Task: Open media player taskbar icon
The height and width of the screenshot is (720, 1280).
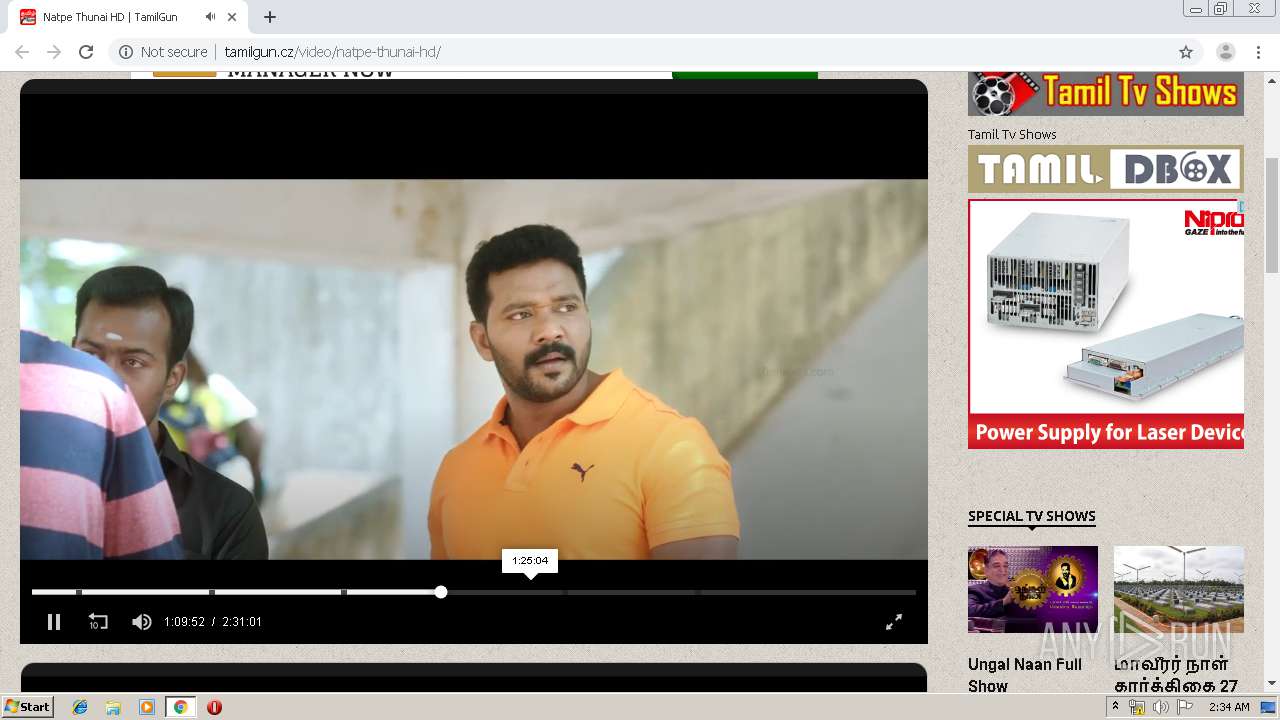Action: coord(147,707)
